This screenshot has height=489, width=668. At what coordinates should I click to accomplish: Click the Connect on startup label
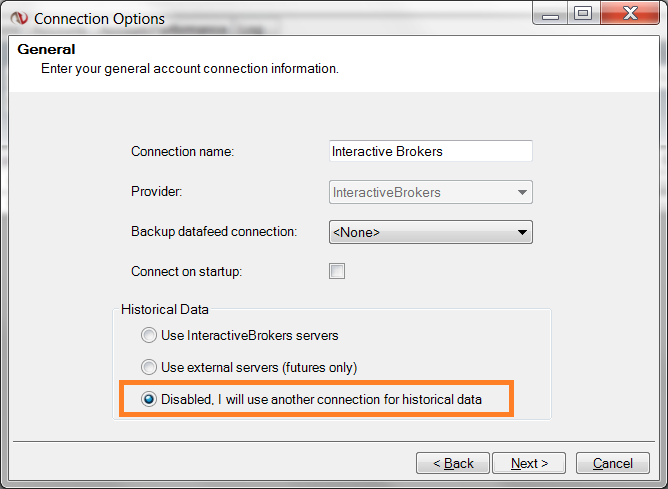[187, 271]
